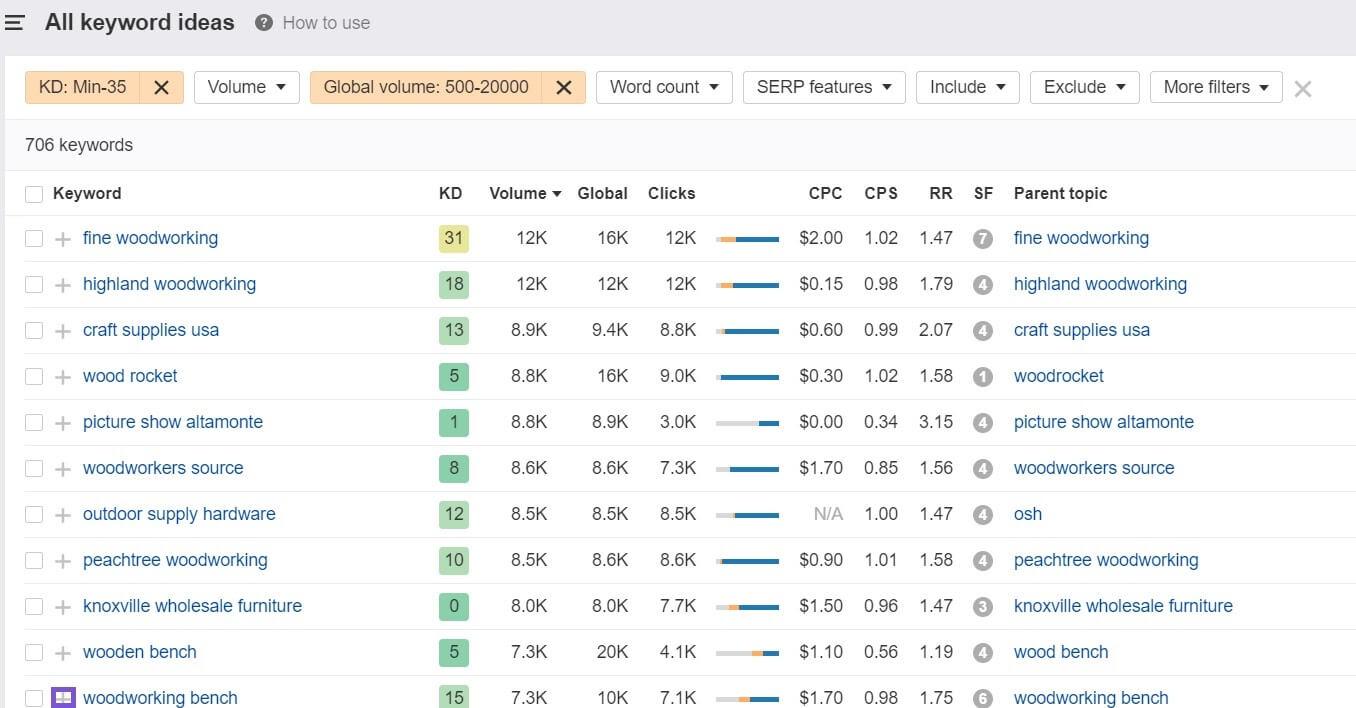The height and width of the screenshot is (708, 1356).
Task: Check the outdoor supply hardware row checkbox
Action: 34,515
